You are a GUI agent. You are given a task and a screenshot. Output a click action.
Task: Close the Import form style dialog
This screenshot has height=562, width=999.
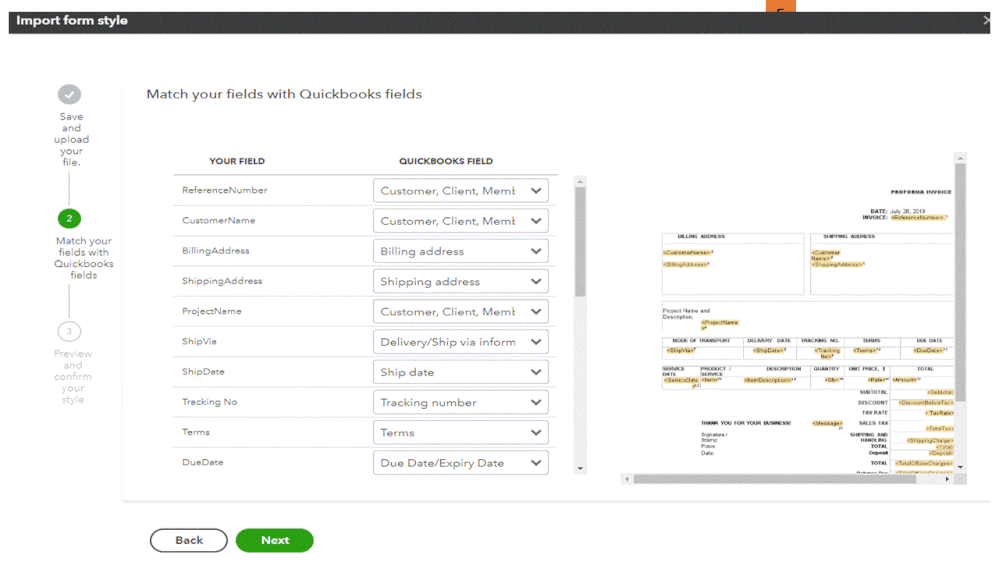[x=987, y=20]
